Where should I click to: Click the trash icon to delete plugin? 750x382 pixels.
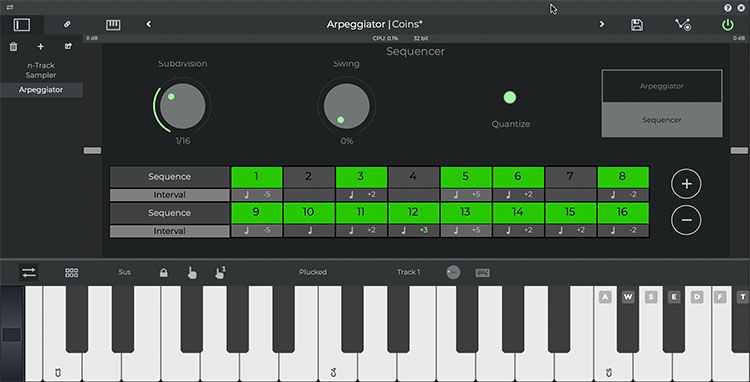[x=13, y=46]
